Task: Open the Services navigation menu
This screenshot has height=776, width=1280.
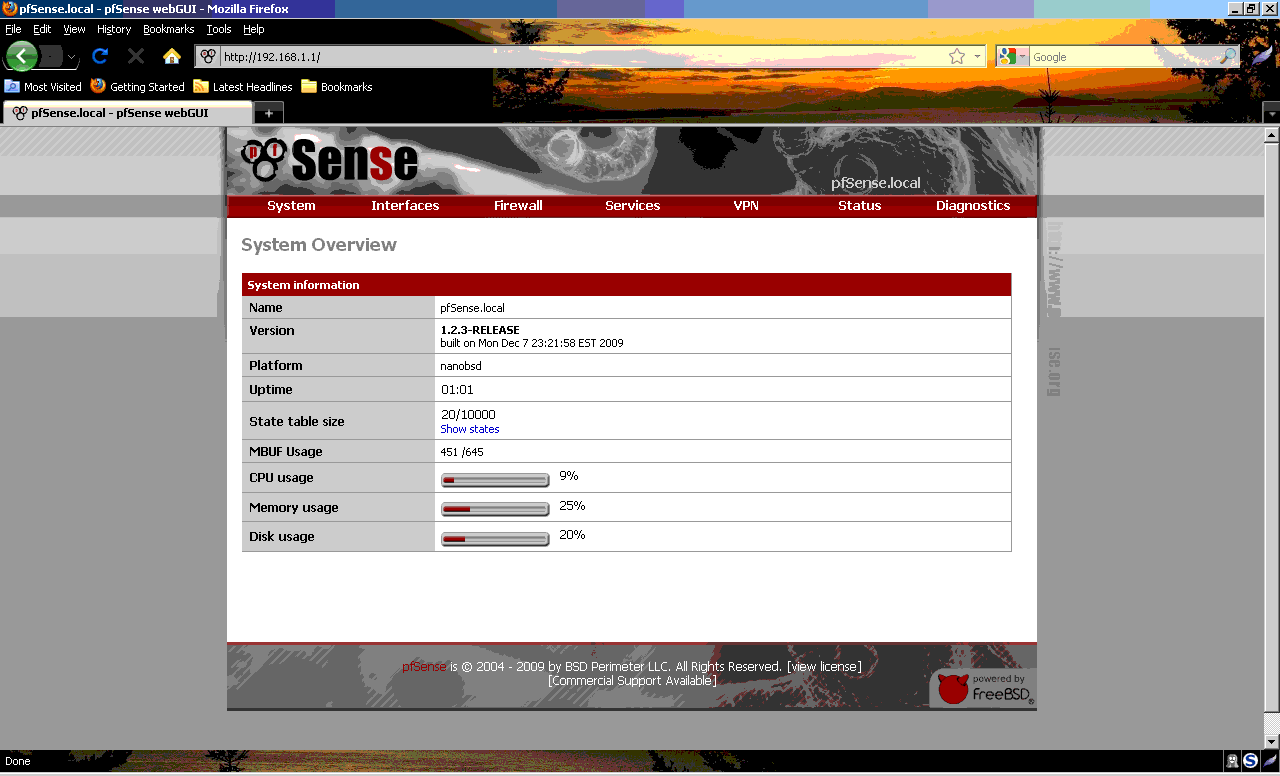Action: pyautogui.click(x=632, y=205)
